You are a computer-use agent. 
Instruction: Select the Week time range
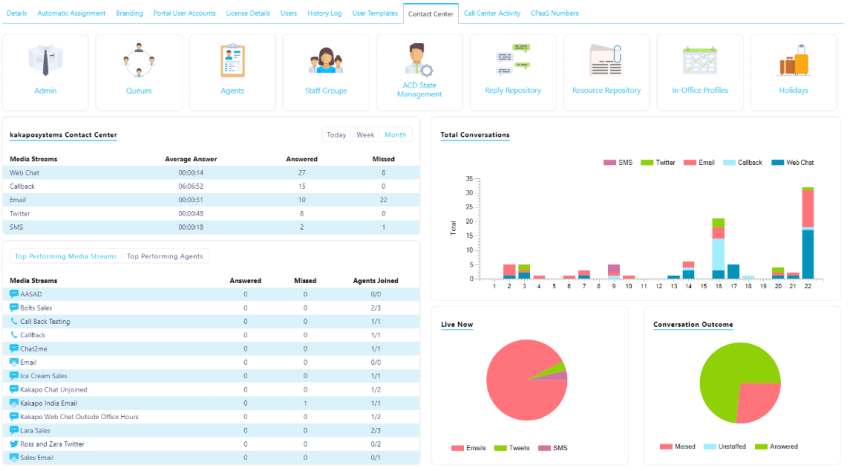[365, 135]
